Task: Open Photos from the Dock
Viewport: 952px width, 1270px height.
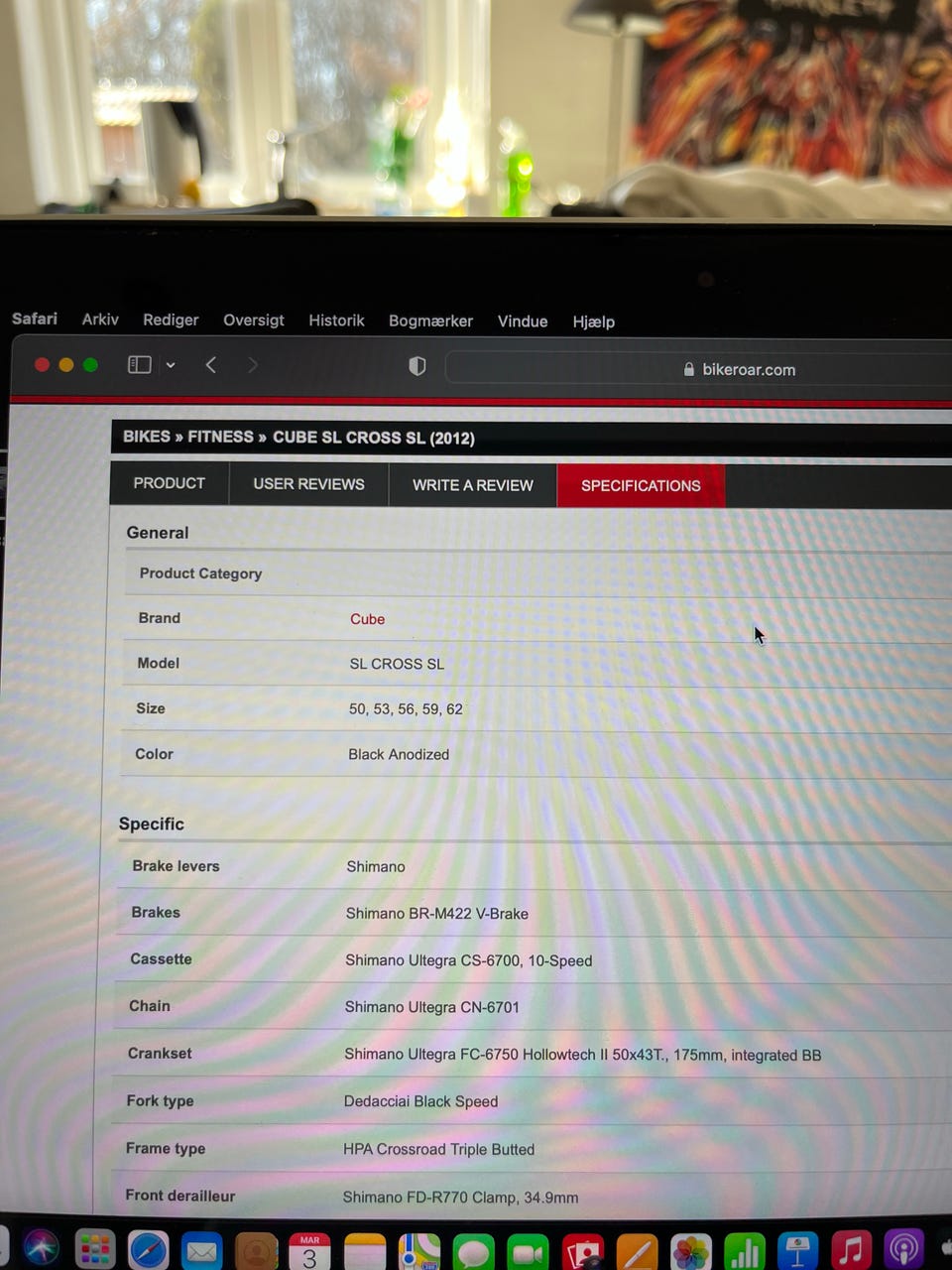Action: [x=691, y=1252]
